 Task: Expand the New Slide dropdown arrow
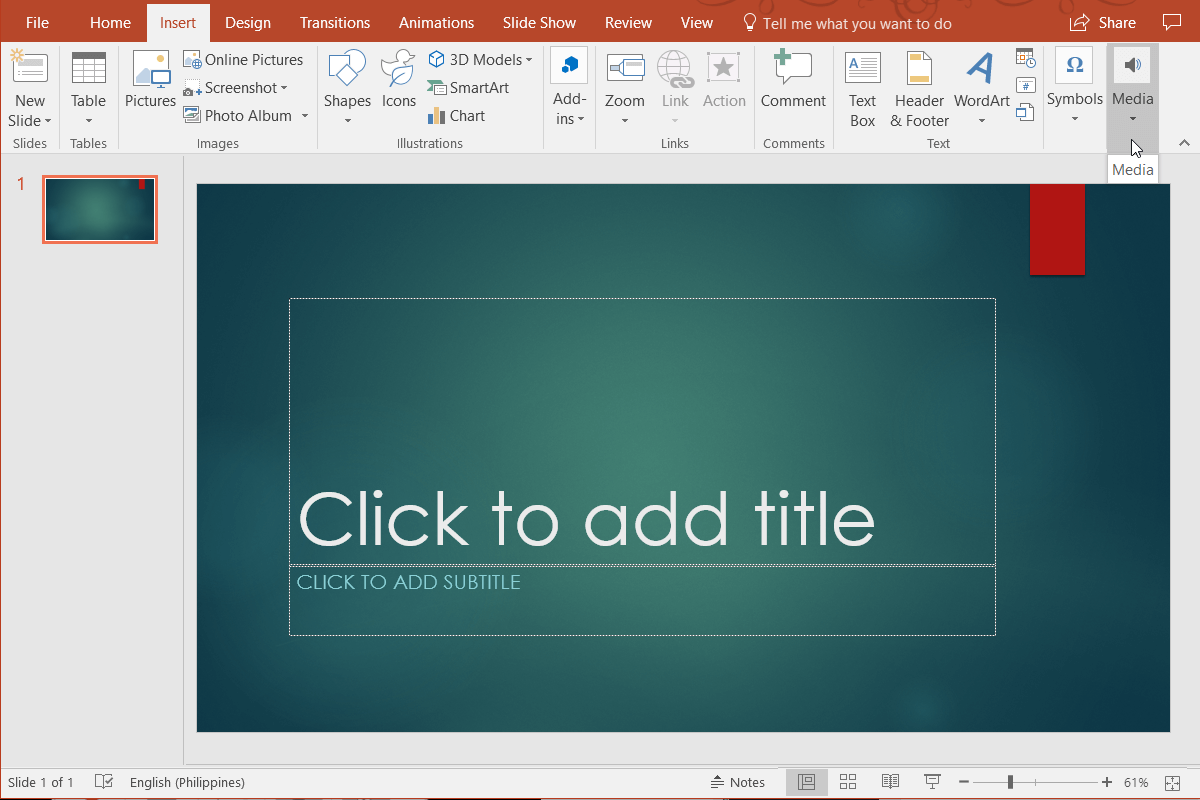pos(47,121)
